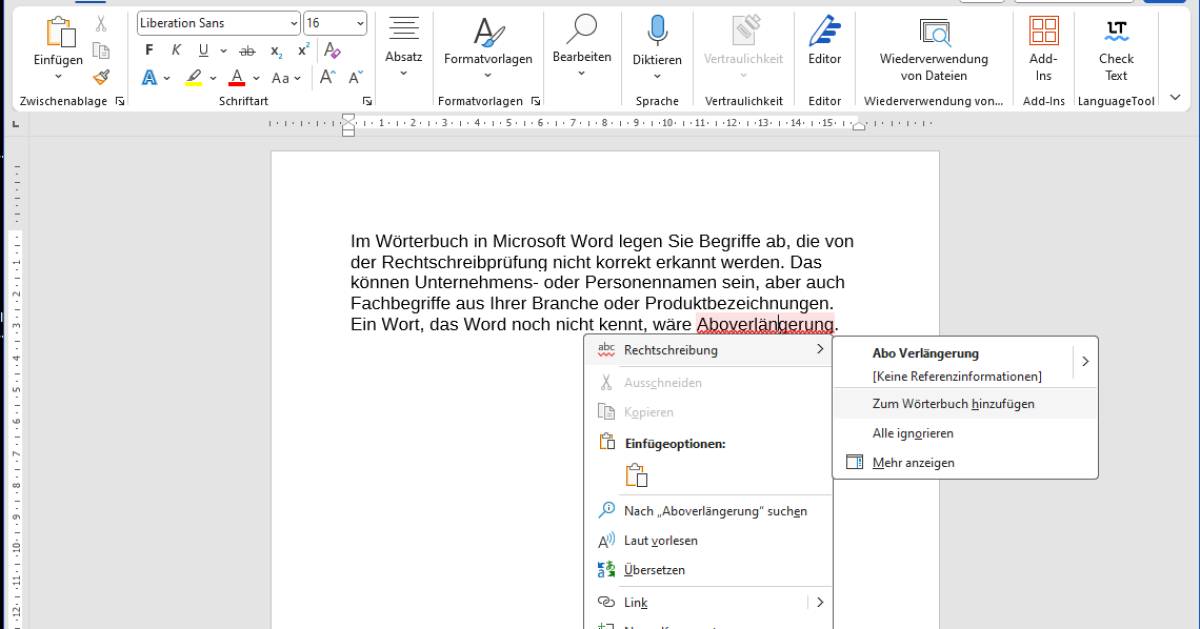Open the Schriftart dialog launcher arrow

[367, 100]
